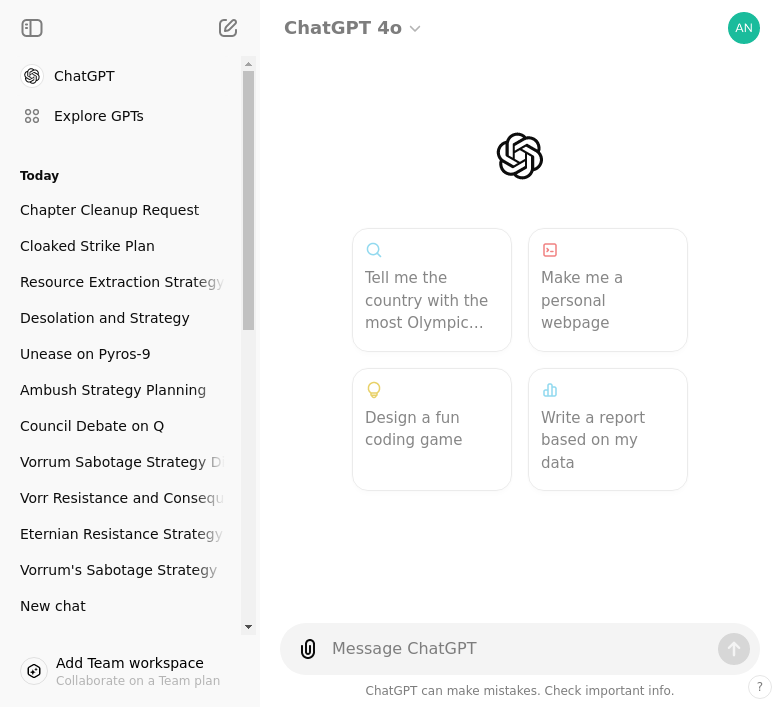
Task: Choose the Make me a personal webpage suggestion
Action: tap(607, 290)
